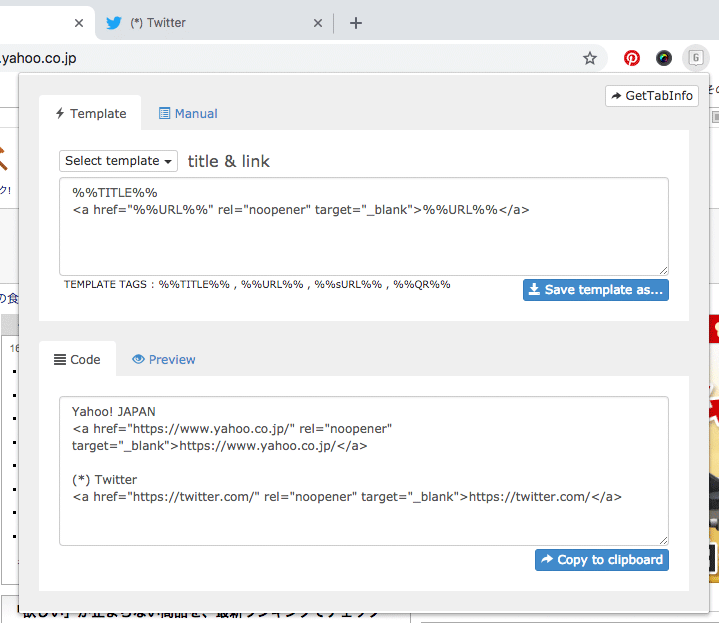
Task: Open the Pinterest extension icon
Action: (x=632, y=58)
